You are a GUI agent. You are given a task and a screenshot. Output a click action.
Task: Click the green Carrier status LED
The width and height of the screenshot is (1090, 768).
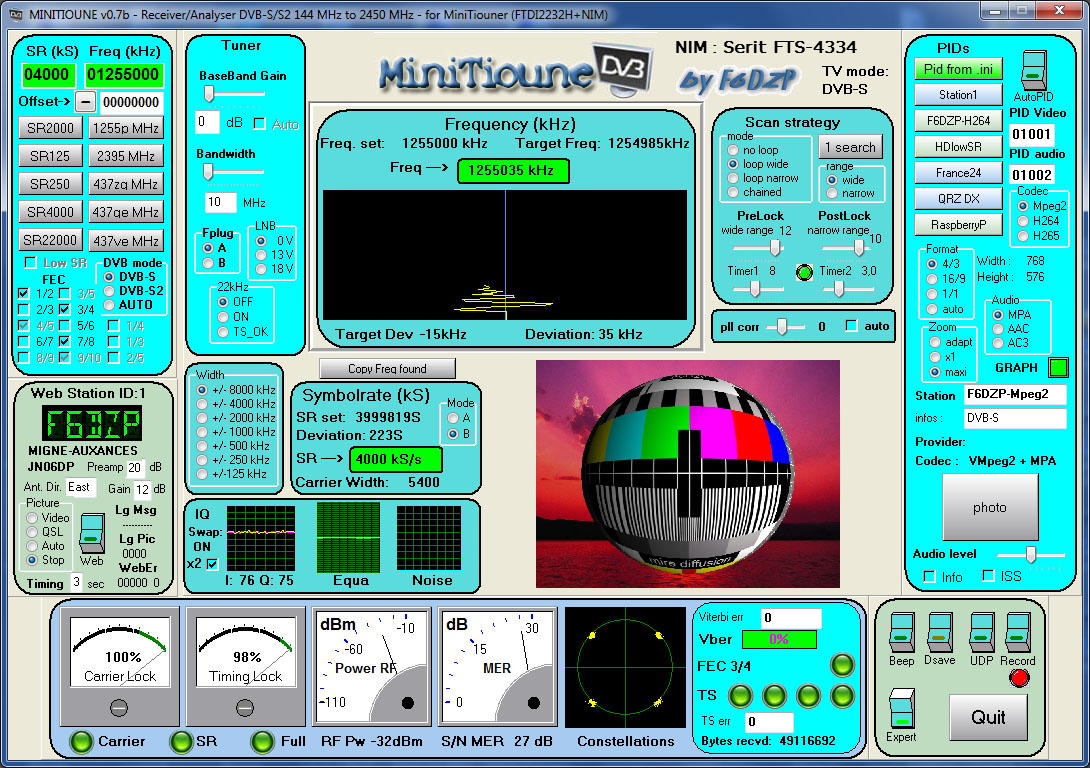(x=81, y=742)
